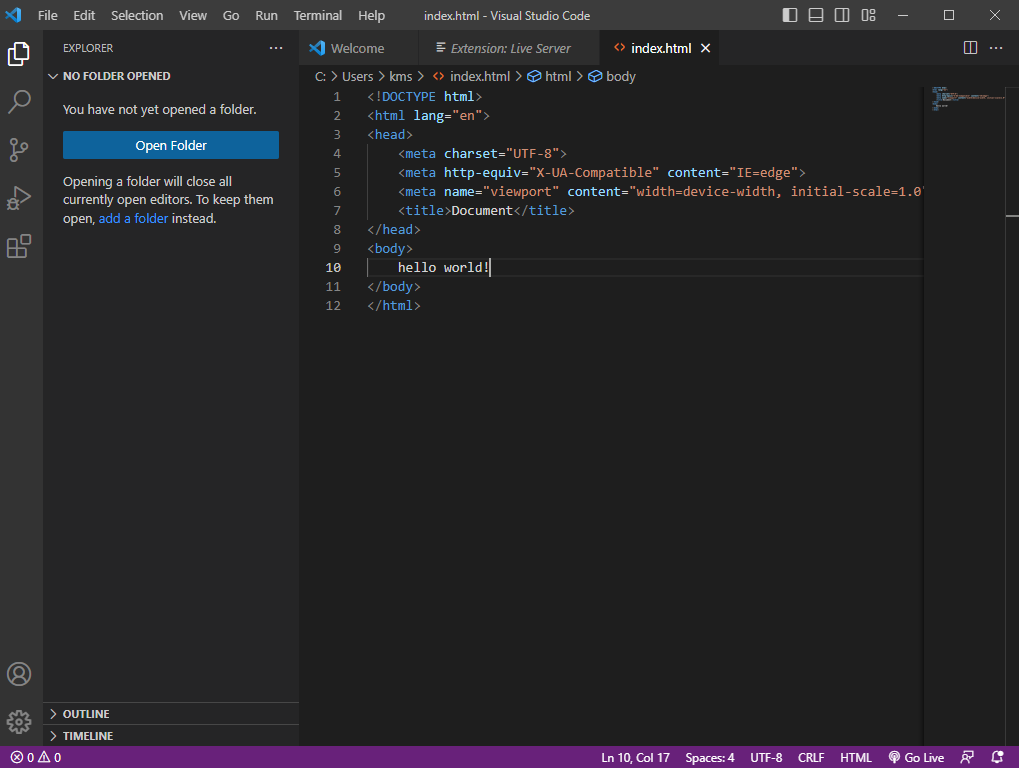Open the Search view icon
The width and height of the screenshot is (1019, 768).
(x=19, y=101)
